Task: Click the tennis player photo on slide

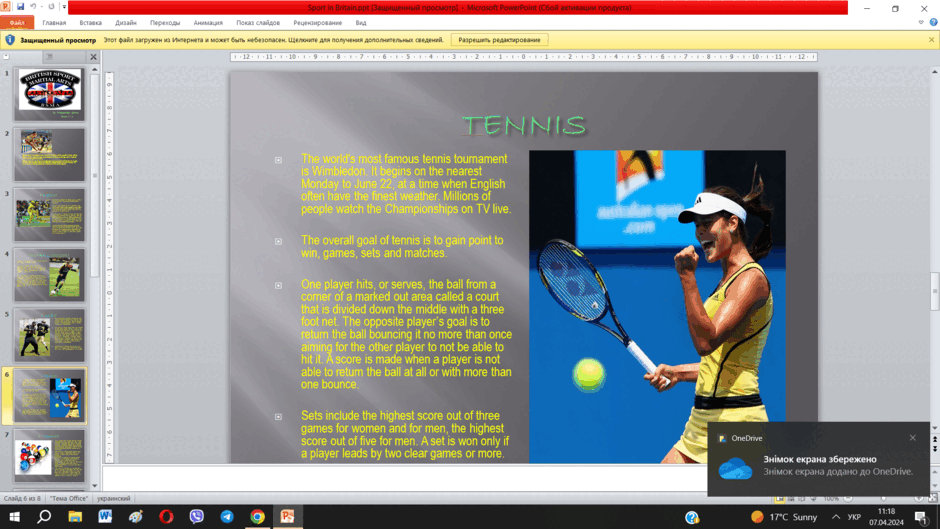Action: [x=657, y=306]
